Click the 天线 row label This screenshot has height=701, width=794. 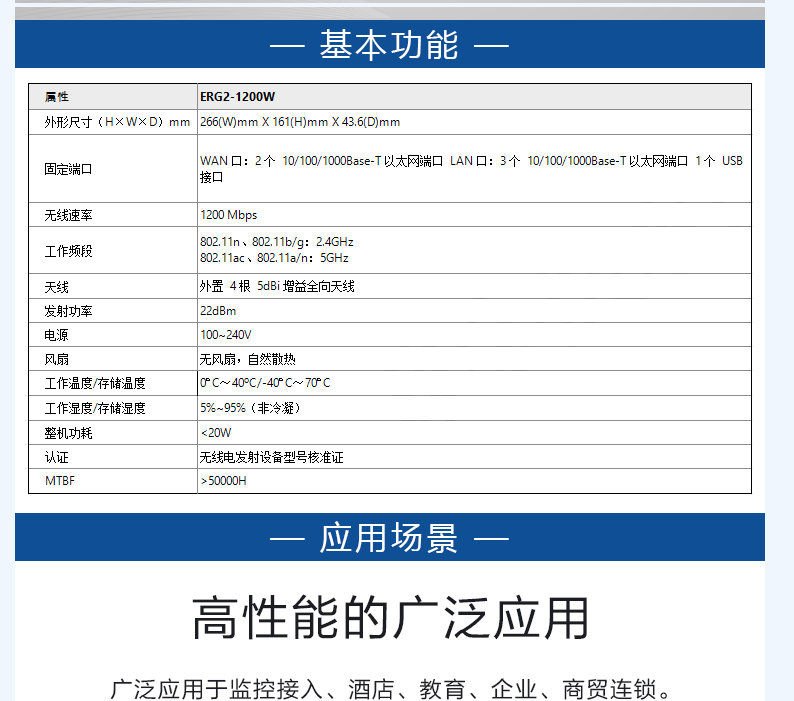[56, 287]
